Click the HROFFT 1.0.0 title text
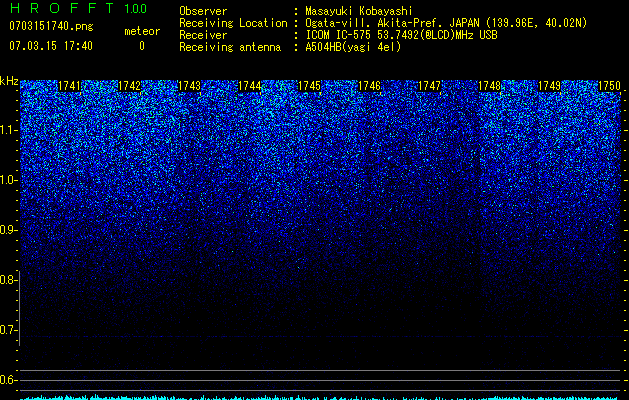Image resolution: width=629 pixels, height=400 pixels. pos(78,8)
